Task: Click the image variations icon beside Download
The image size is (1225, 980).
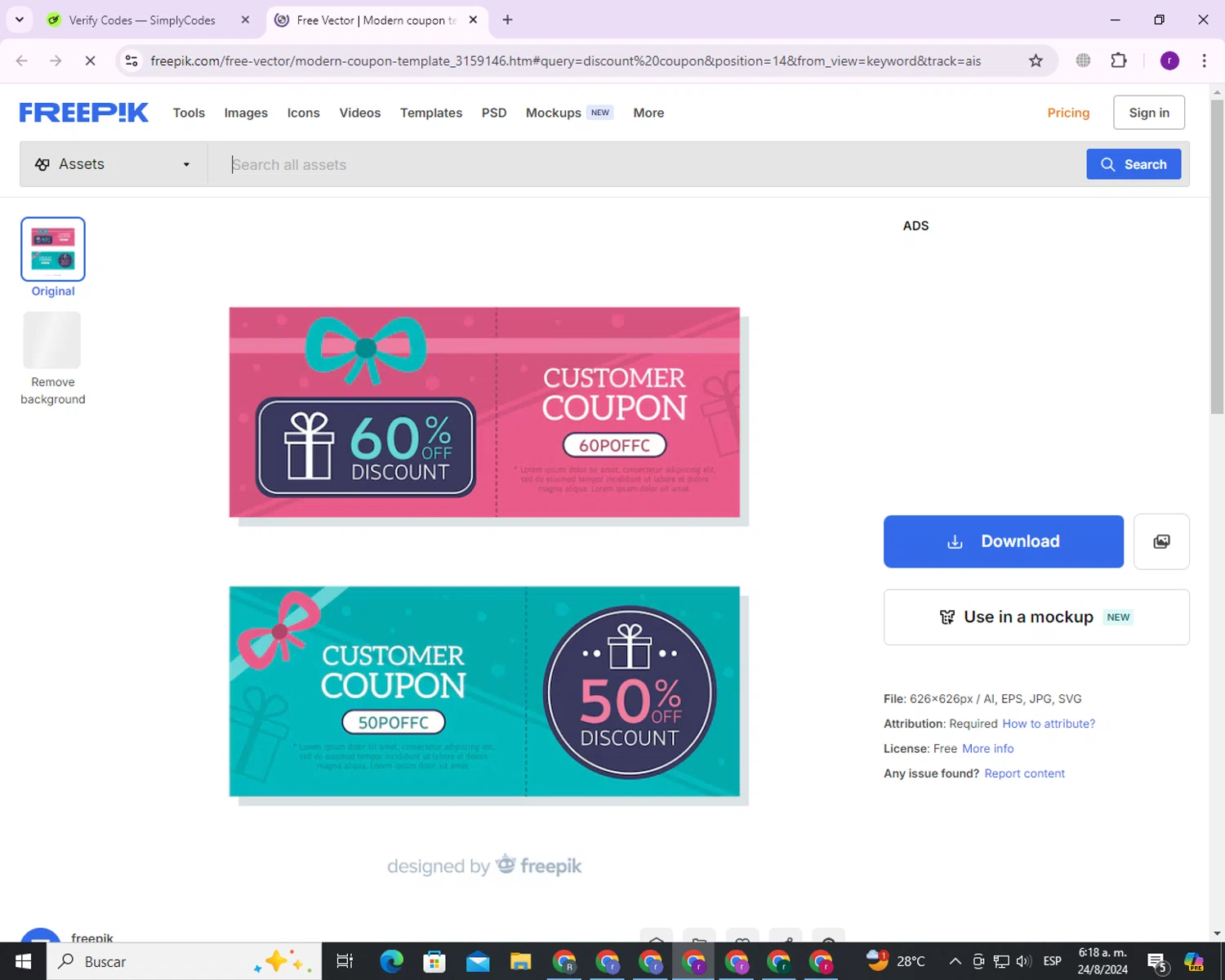Action: 1161,541
